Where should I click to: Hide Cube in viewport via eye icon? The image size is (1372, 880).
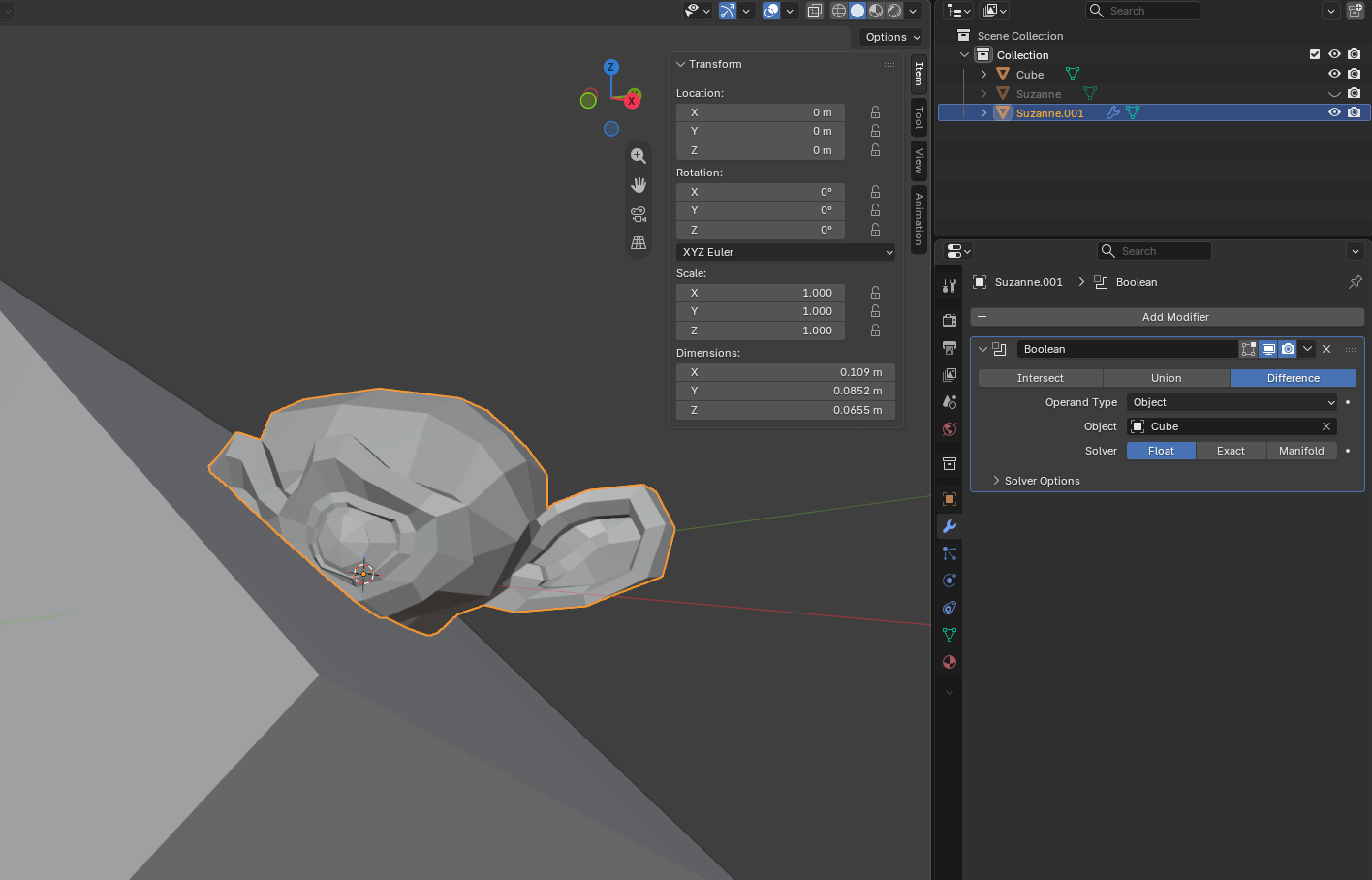[1334, 74]
